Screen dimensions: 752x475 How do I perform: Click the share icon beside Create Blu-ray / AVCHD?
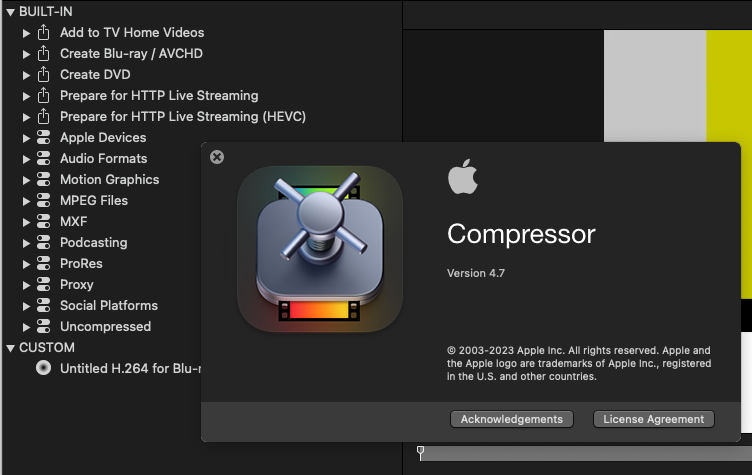(x=43, y=53)
